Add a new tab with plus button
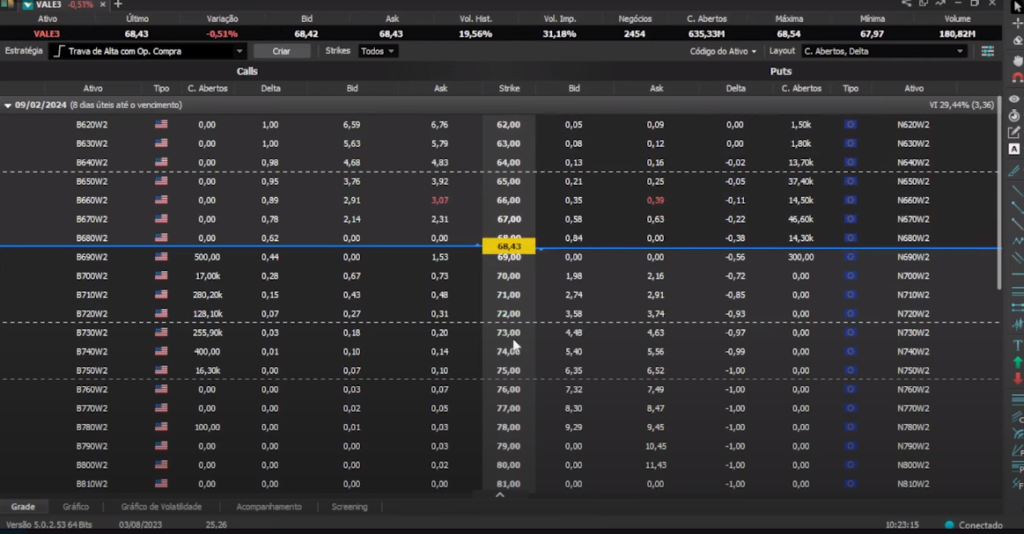Image resolution: width=1024 pixels, height=534 pixels. click(118, 5)
